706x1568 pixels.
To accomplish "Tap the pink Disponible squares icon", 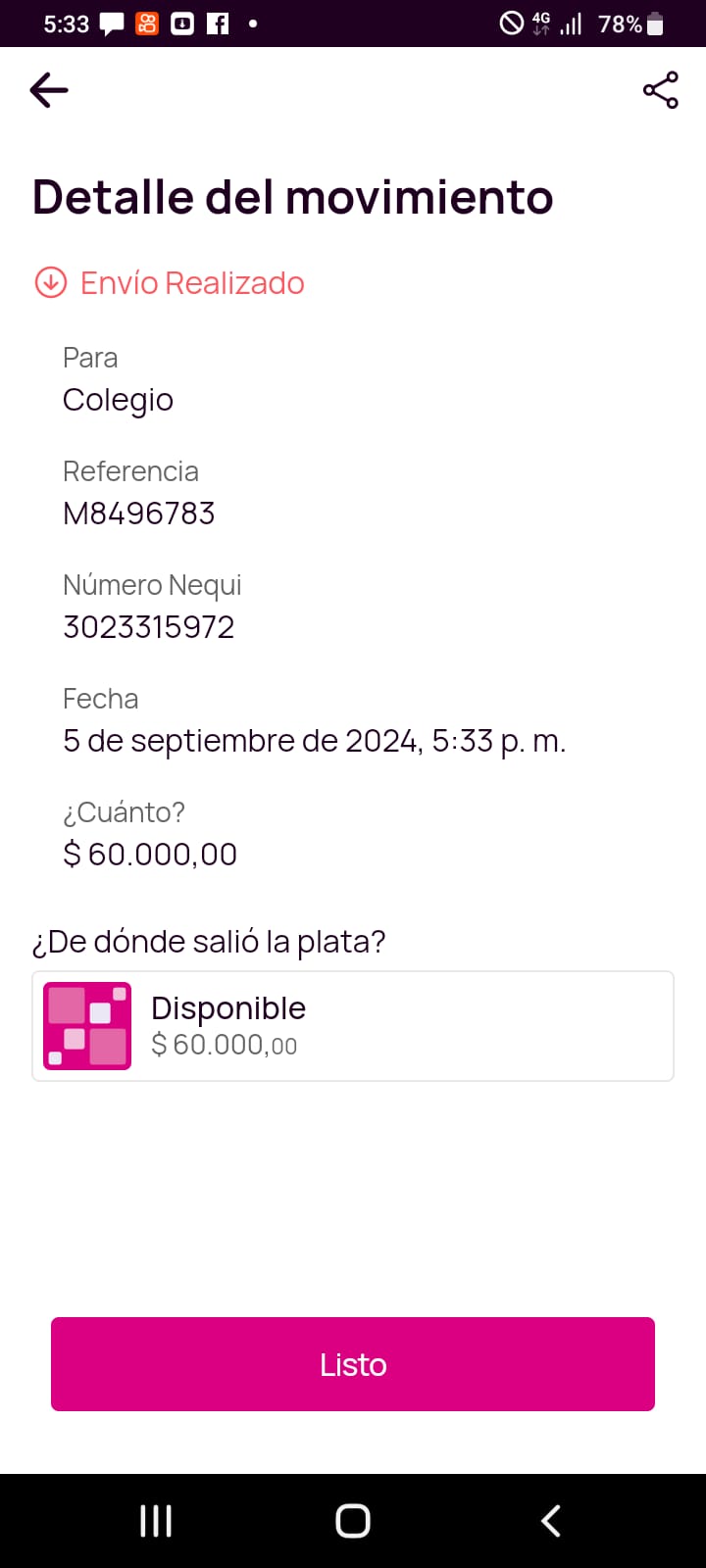I will [x=87, y=1026].
